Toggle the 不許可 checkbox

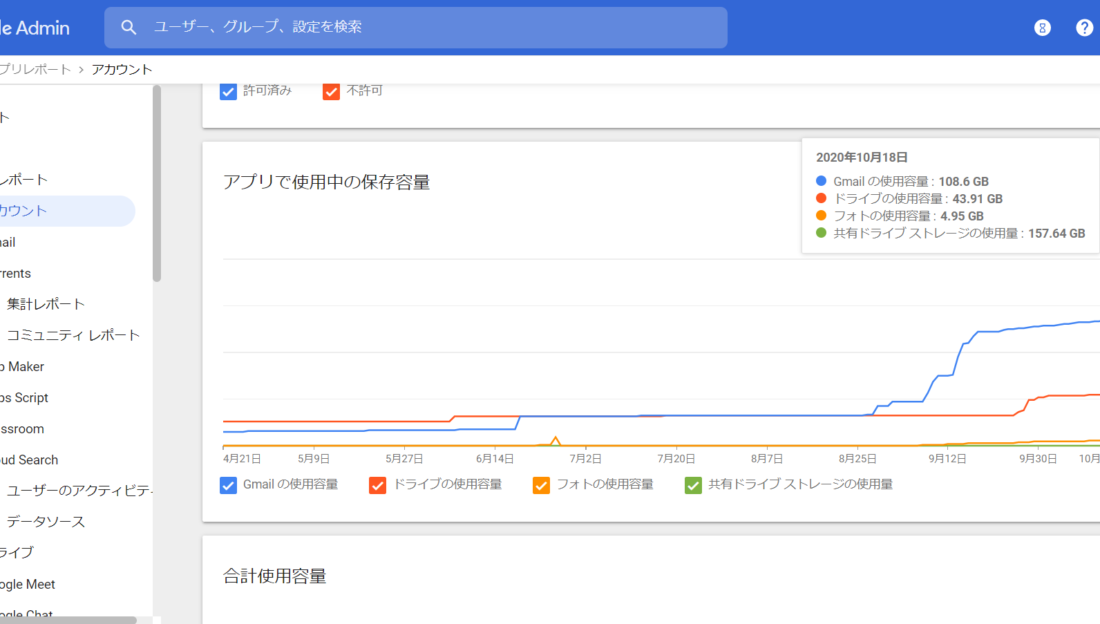click(332, 91)
